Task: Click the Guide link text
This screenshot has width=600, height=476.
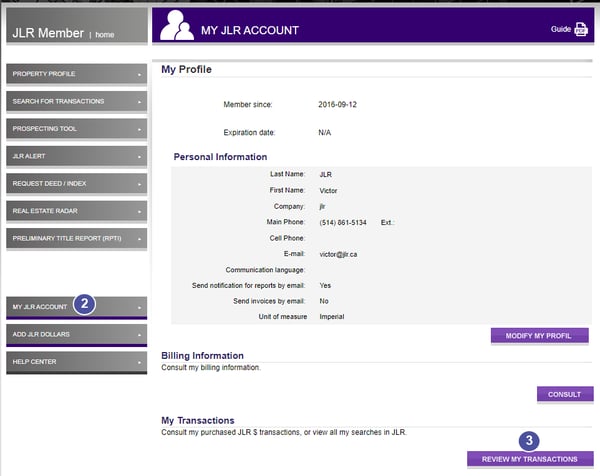Action: click(x=561, y=29)
